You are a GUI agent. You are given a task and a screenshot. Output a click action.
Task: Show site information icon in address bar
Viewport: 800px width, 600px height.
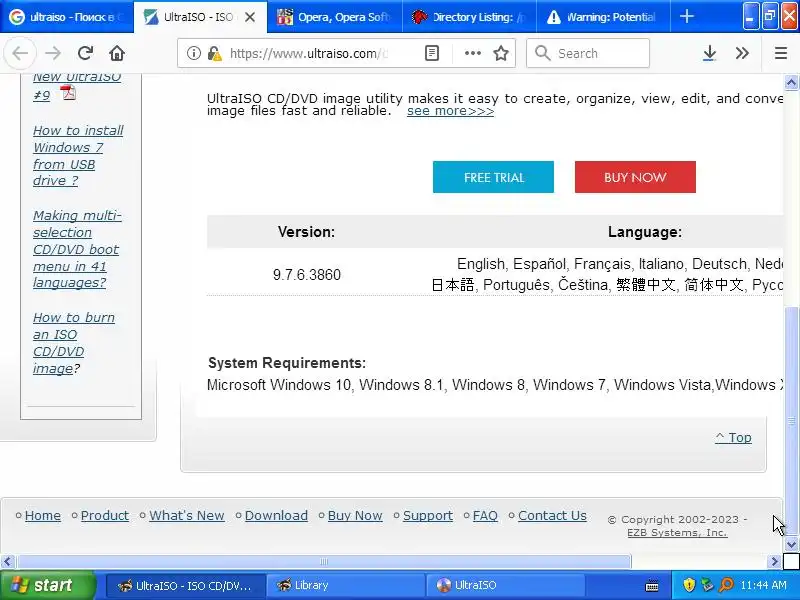coord(193,53)
